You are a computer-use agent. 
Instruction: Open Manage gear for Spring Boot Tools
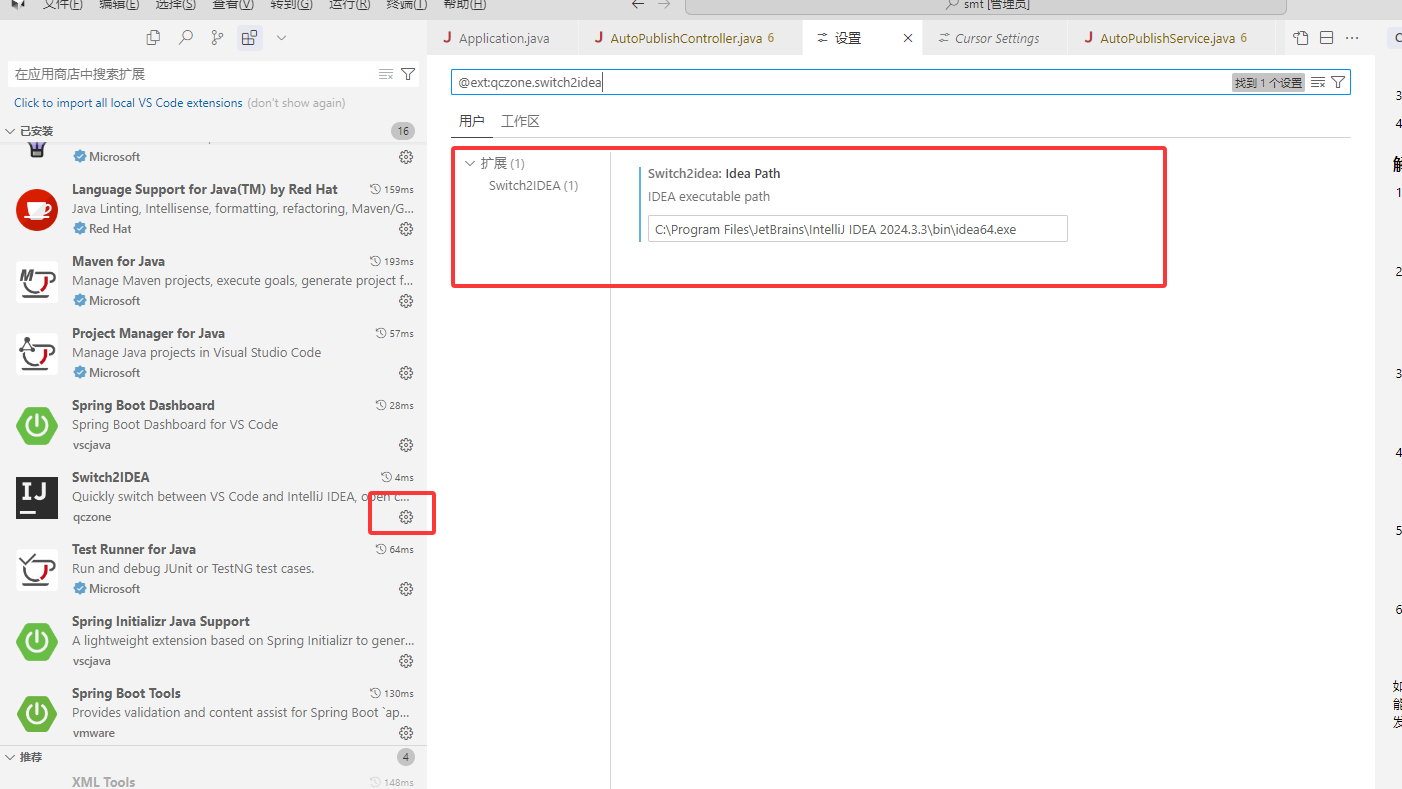coord(406,733)
